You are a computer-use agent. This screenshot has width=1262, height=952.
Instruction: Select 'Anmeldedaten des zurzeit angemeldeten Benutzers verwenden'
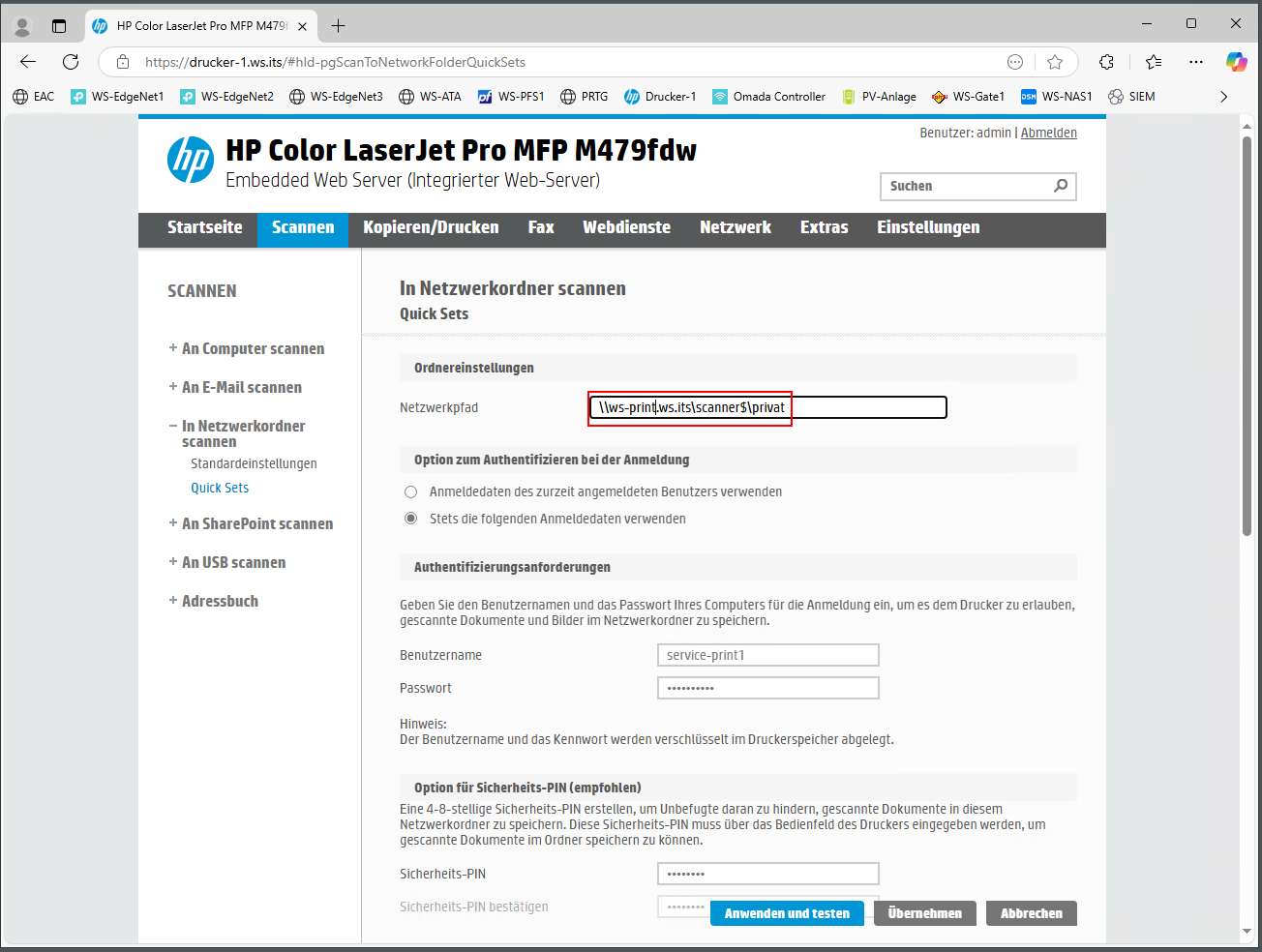pyautogui.click(x=411, y=491)
